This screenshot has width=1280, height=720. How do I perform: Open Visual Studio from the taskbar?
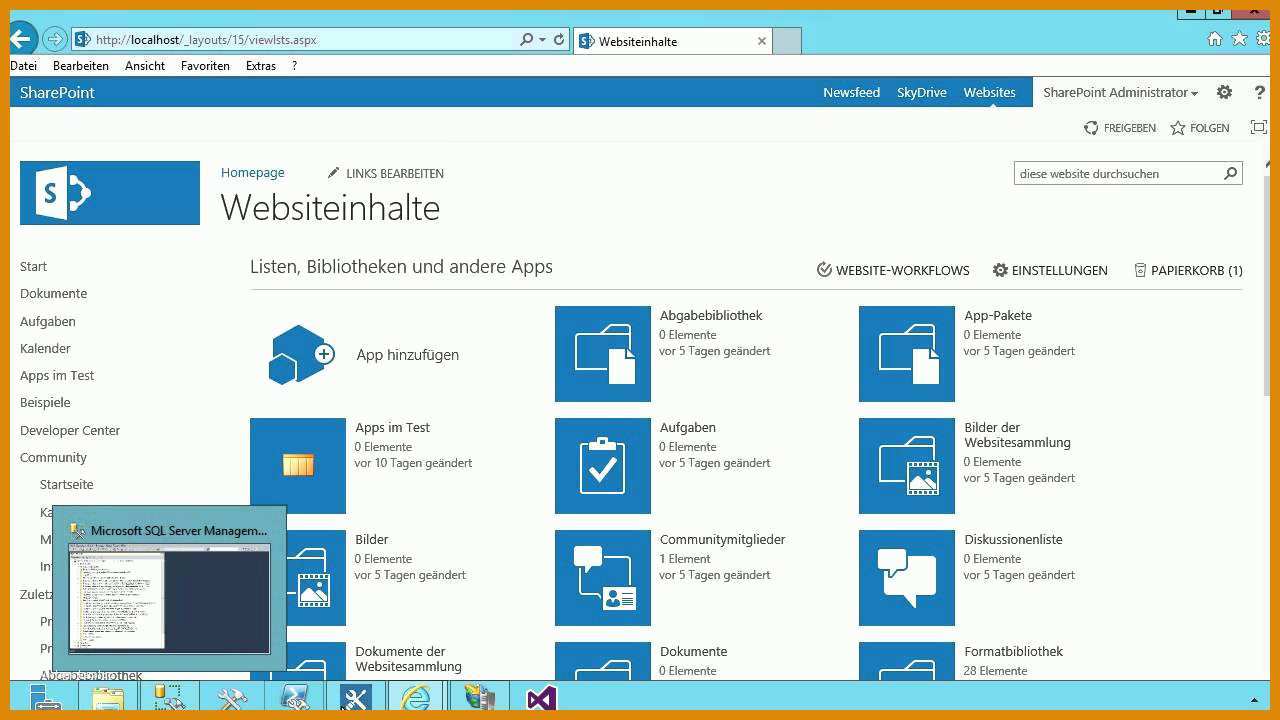pos(541,698)
